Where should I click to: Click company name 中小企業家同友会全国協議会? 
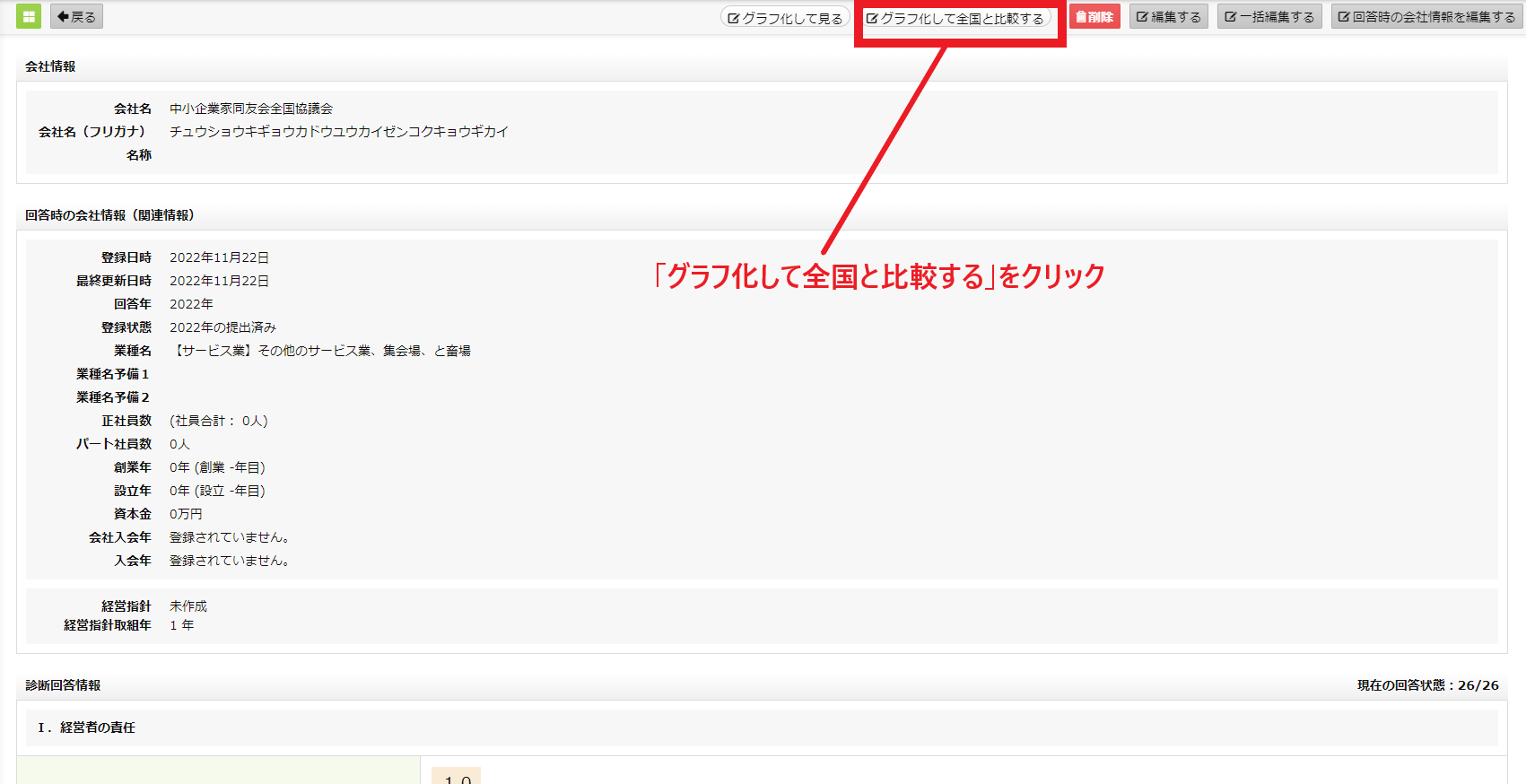click(251, 109)
